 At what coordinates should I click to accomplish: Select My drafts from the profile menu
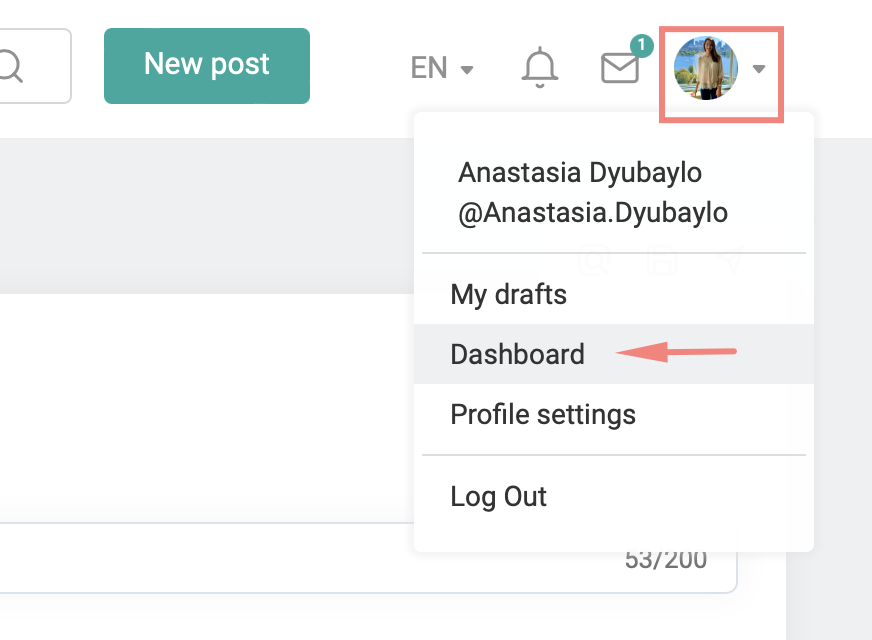(509, 295)
